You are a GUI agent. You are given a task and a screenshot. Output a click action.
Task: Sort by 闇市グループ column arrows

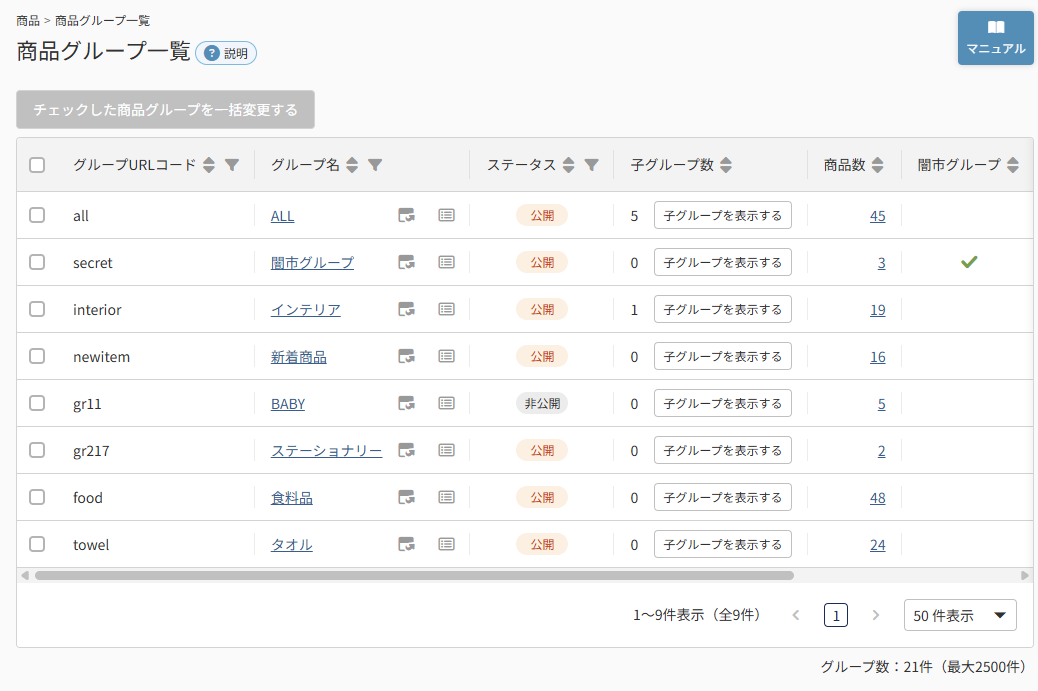pos(1013,165)
